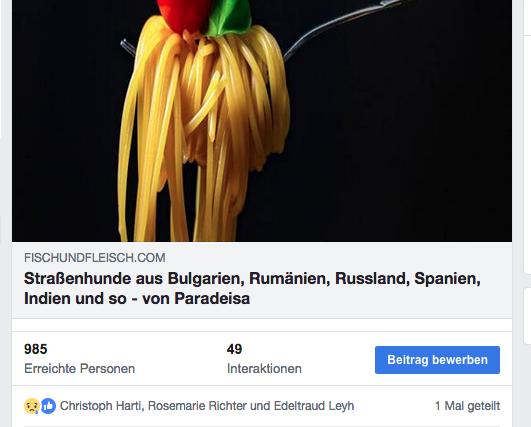Click the 49 interactions number
Image resolution: width=531 pixels, height=427 pixels.
[x=234, y=349]
